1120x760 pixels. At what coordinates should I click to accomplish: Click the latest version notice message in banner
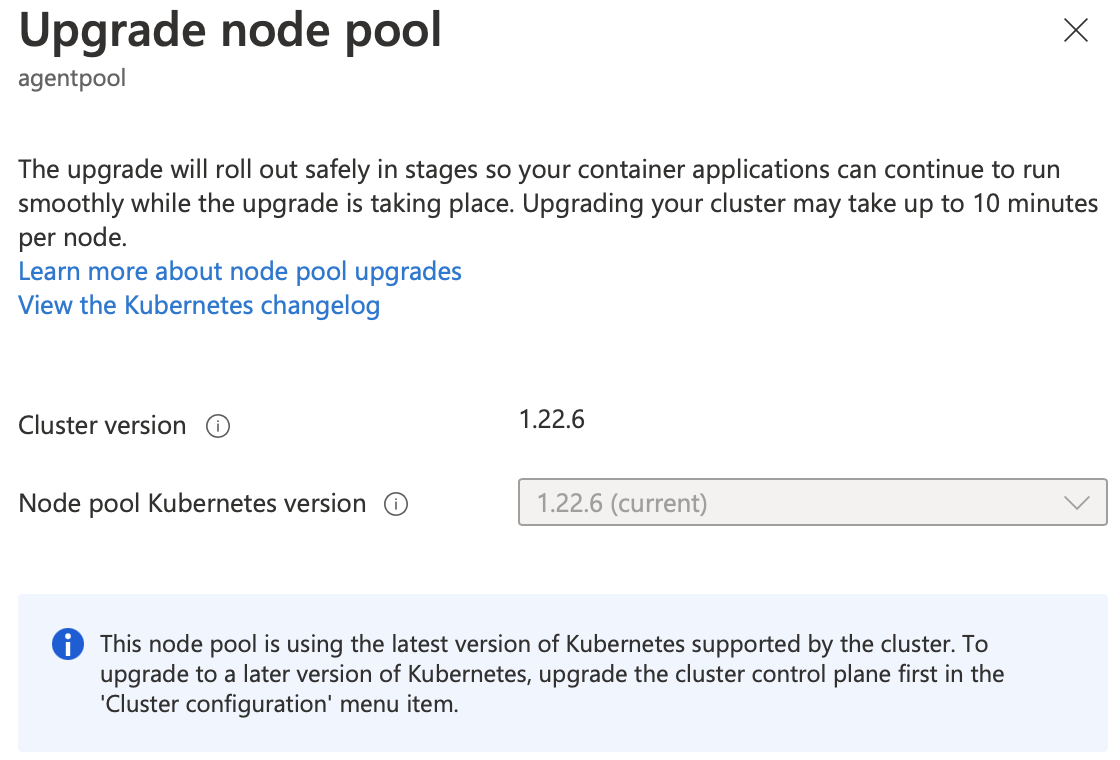point(552,674)
